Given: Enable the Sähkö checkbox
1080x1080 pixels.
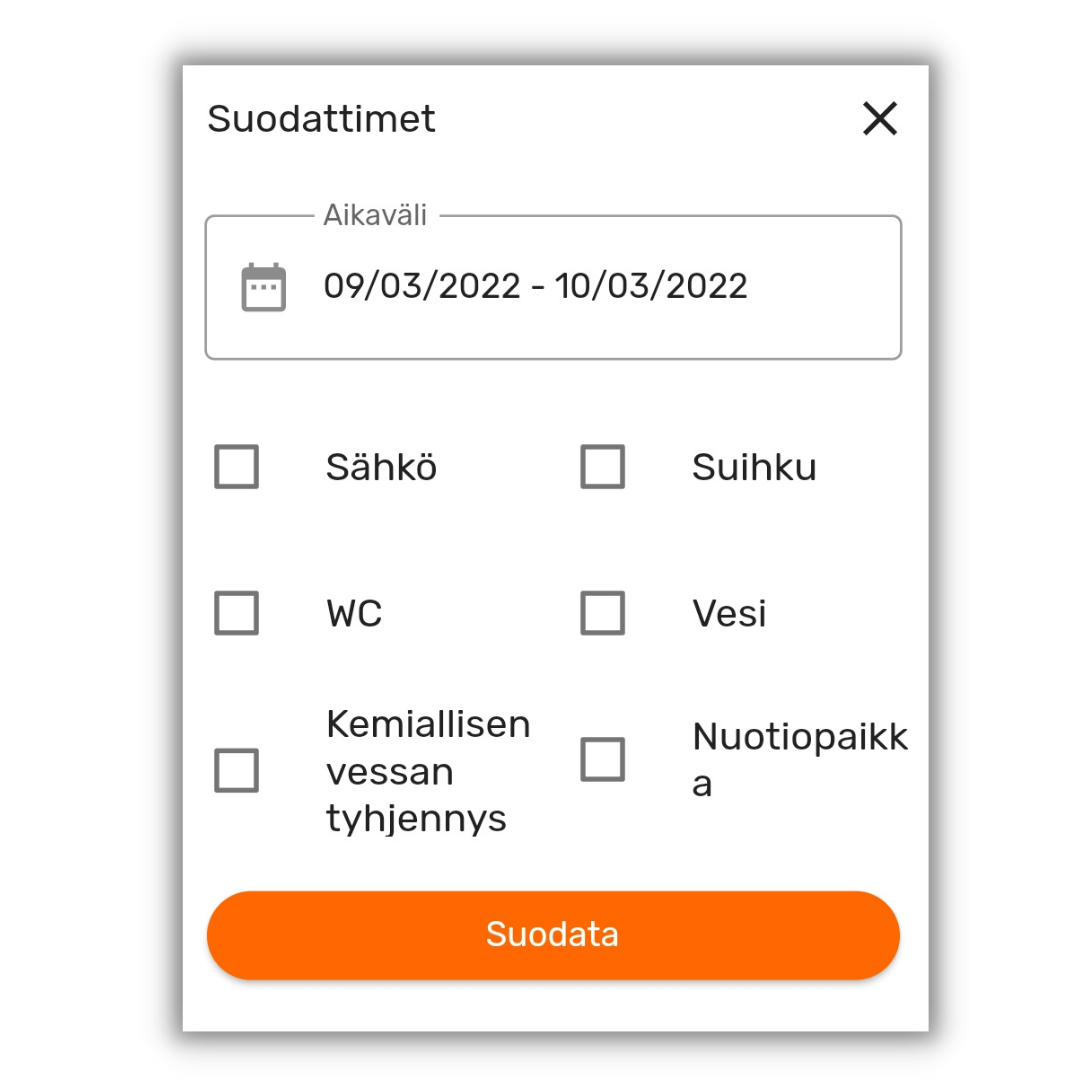Looking at the screenshot, I should [x=237, y=467].
